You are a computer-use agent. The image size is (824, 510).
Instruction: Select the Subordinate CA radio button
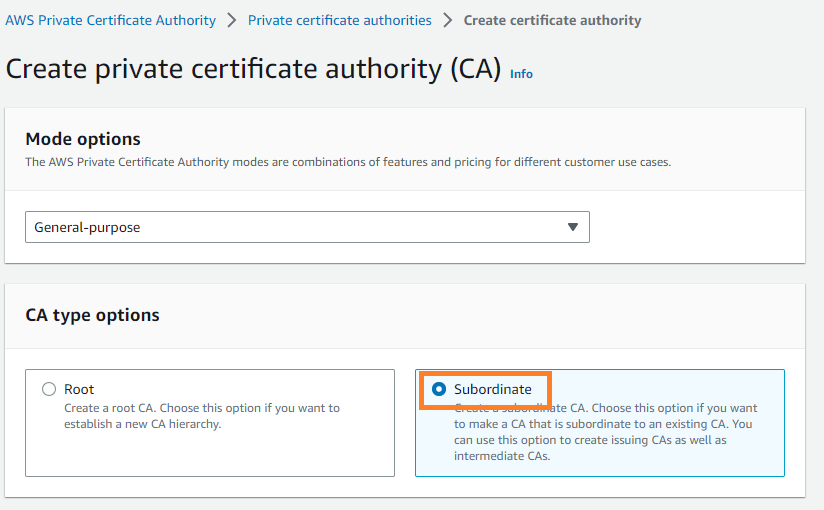[x=439, y=389]
